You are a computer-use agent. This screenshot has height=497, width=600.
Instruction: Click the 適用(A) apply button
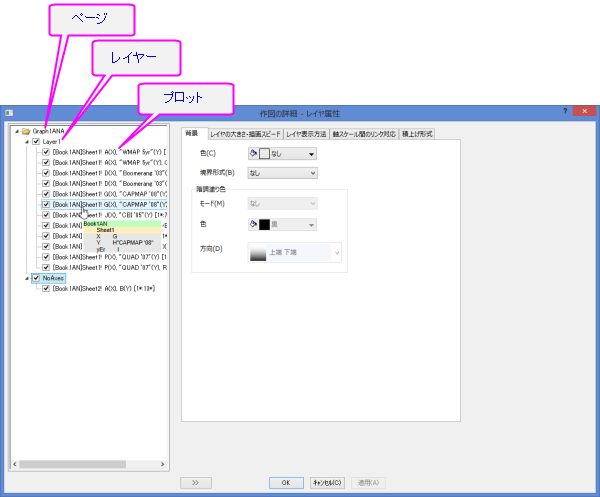click(x=368, y=483)
